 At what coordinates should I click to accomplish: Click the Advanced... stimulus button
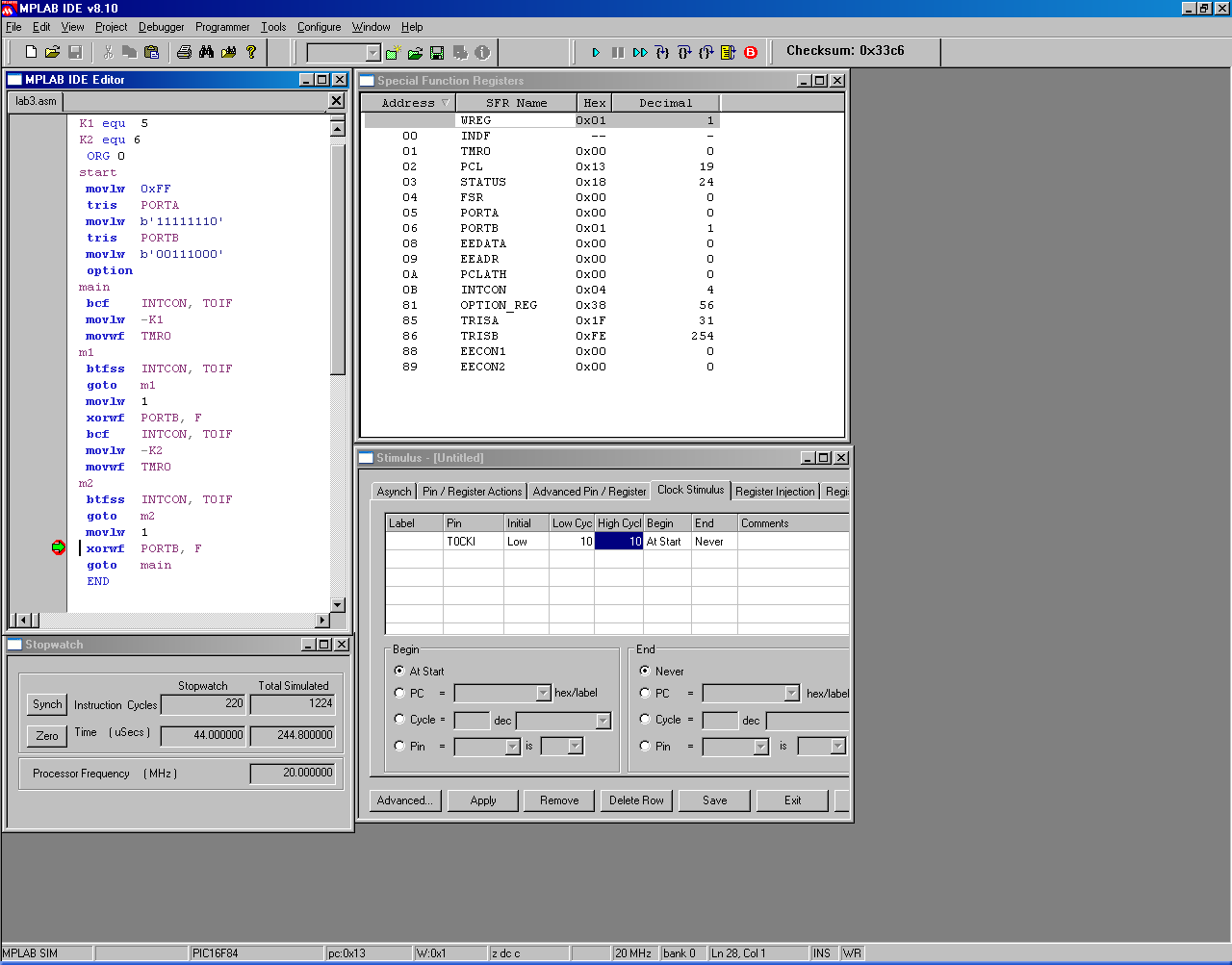405,800
